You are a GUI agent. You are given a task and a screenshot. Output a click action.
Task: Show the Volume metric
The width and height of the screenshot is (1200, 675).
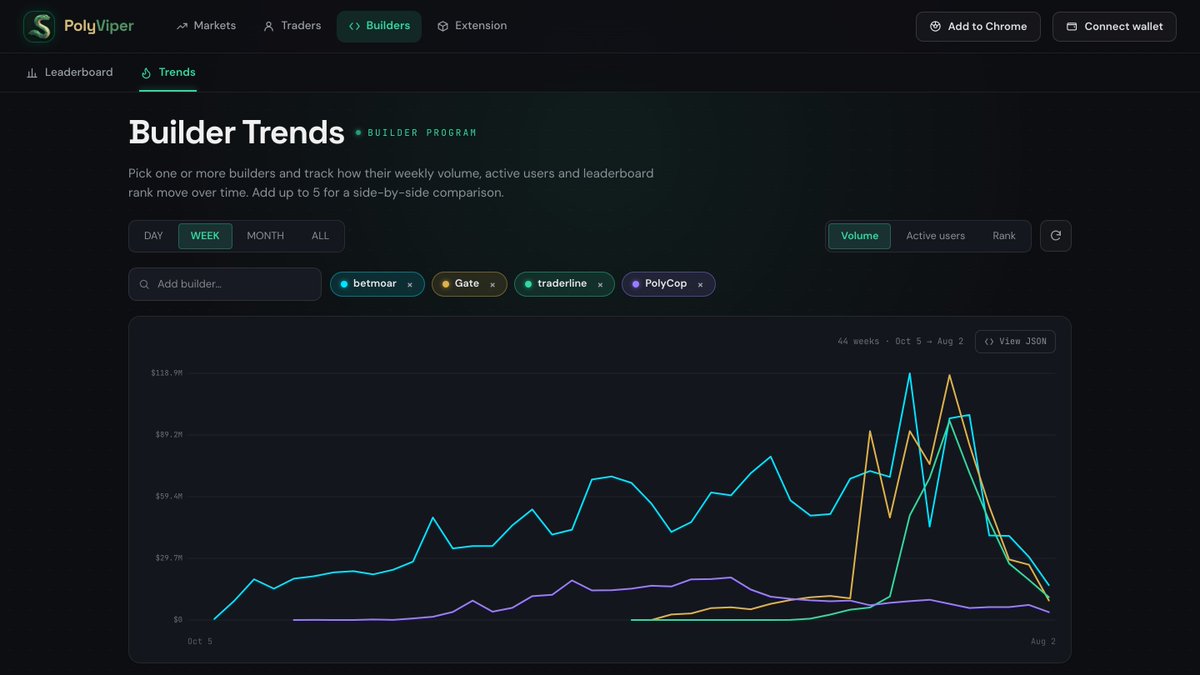click(x=860, y=236)
